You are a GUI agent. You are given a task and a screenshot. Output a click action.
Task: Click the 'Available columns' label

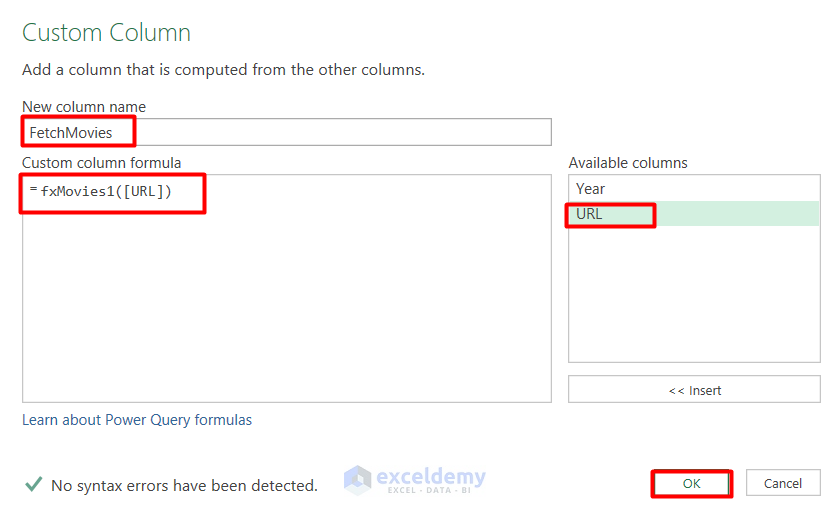click(628, 163)
